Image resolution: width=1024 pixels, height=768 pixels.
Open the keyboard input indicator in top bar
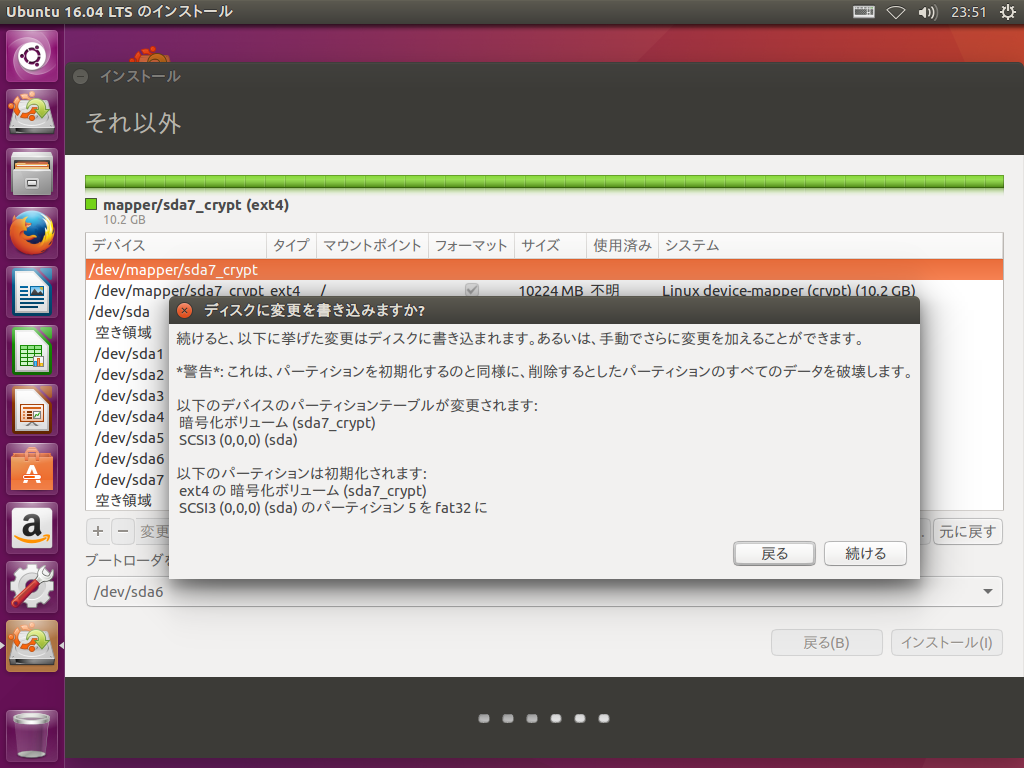[x=863, y=12]
